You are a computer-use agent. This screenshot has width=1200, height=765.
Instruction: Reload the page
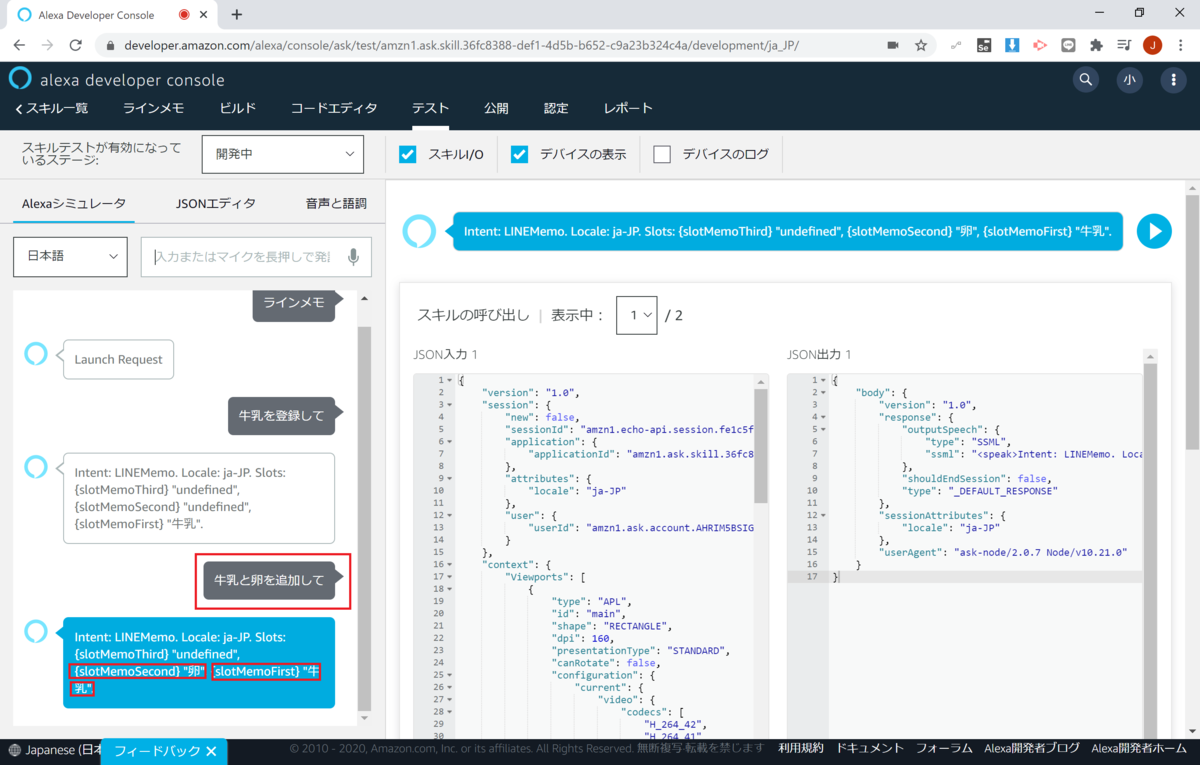point(75,45)
